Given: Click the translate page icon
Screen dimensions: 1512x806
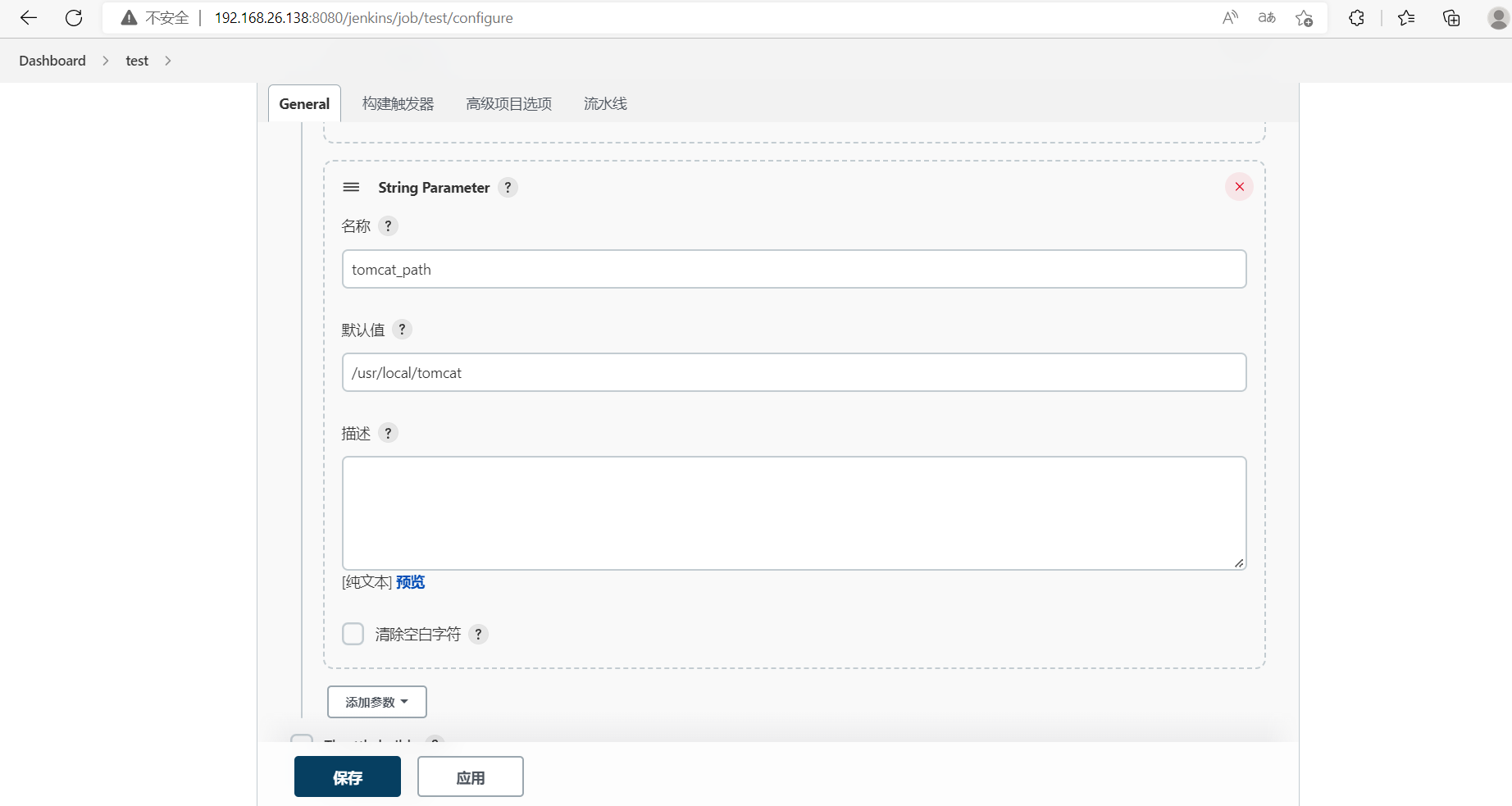Looking at the screenshot, I should point(1267,18).
